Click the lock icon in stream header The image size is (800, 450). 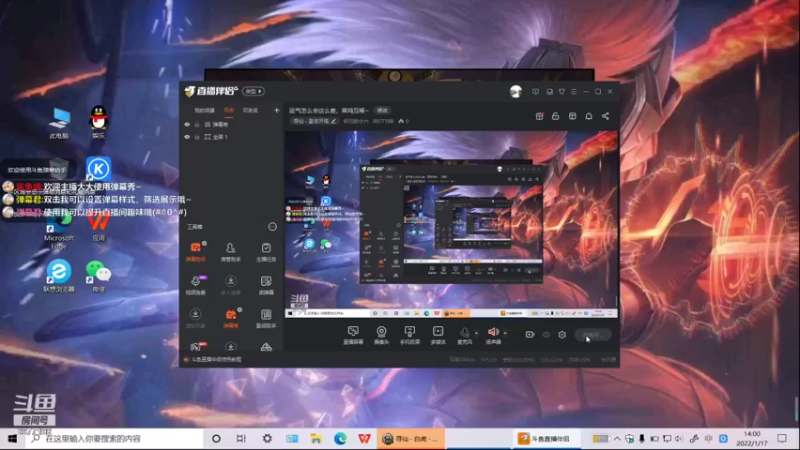(556, 116)
